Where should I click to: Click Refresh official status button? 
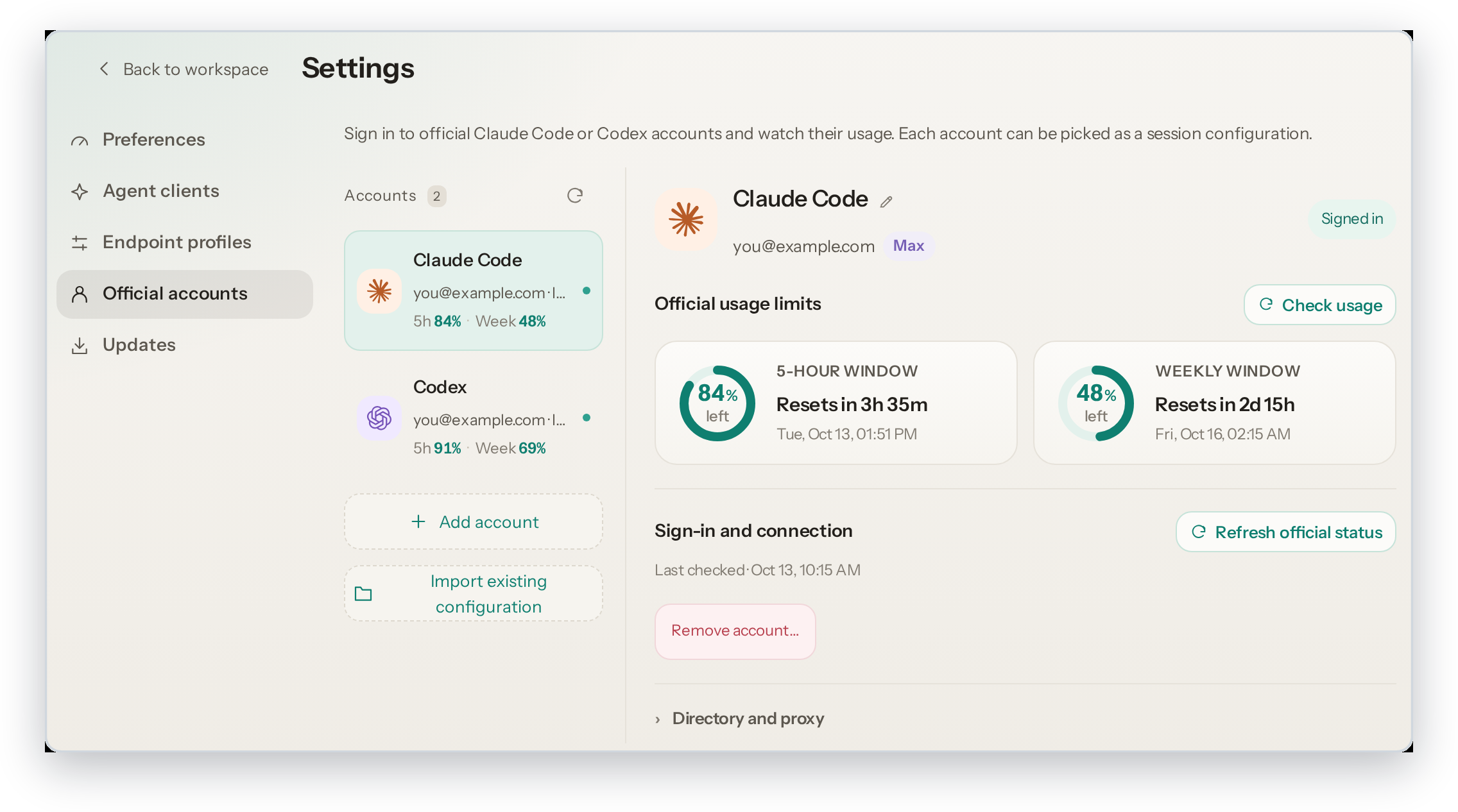click(x=1285, y=532)
